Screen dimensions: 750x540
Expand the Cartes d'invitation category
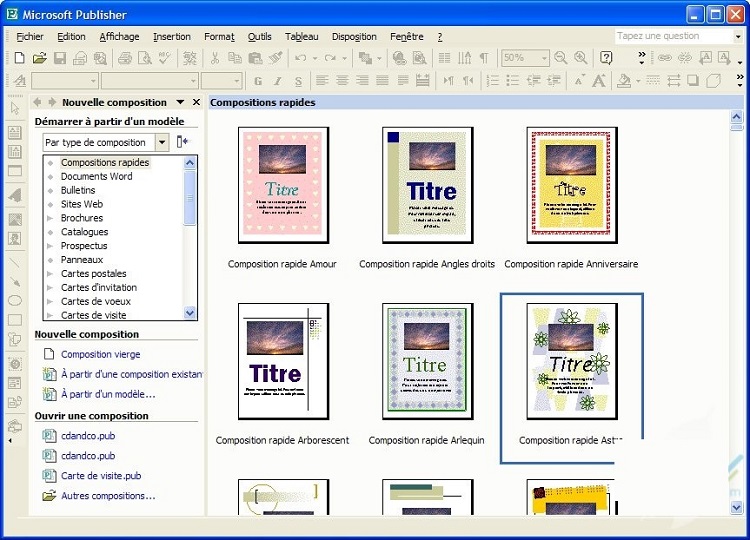[x=50, y=288]
